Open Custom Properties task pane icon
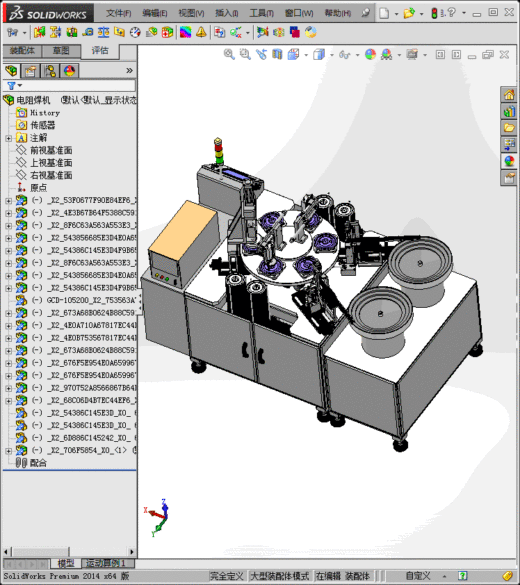520x585 pixels. [x=509, y=178]
